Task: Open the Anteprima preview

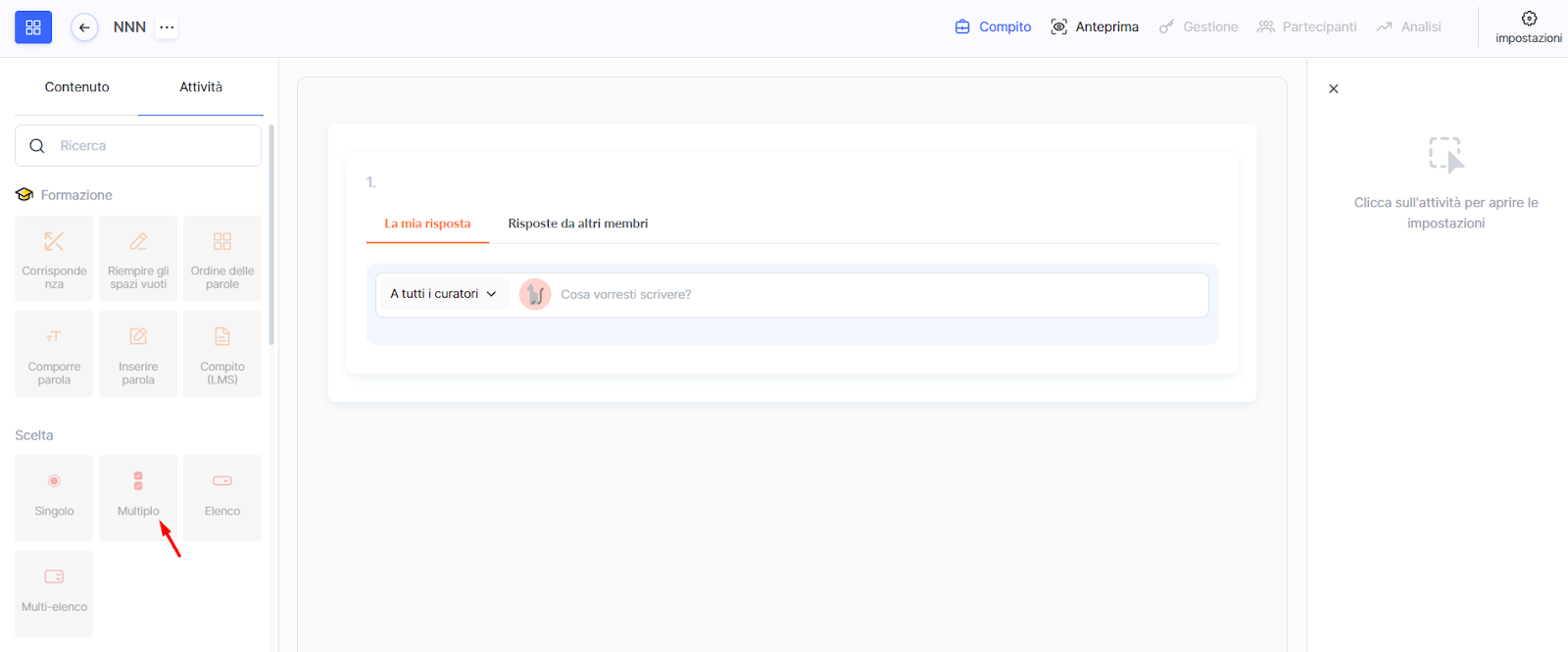Action: [1095, 27]
